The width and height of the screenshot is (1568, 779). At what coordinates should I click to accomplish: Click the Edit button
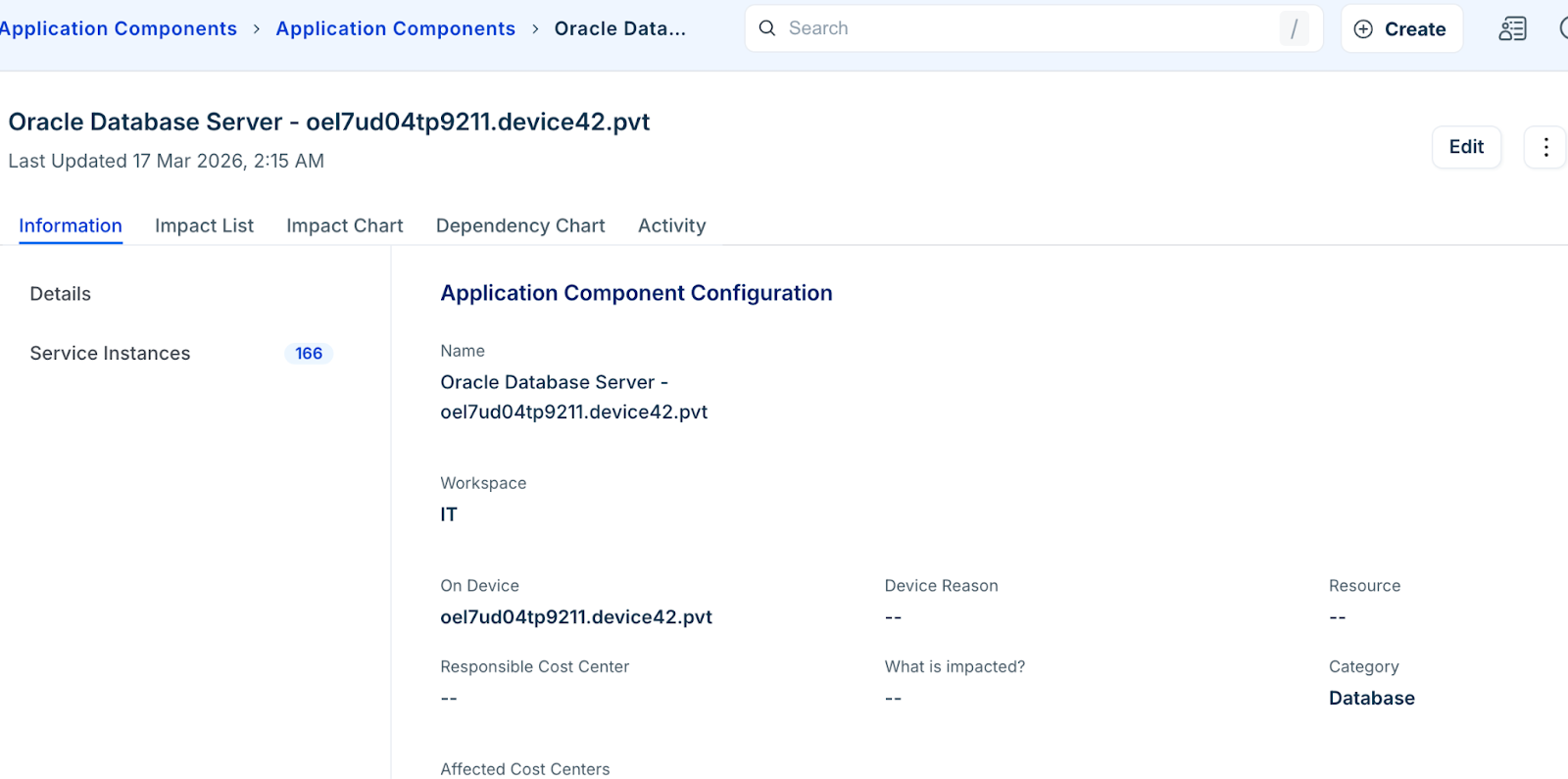pos(1466,147)
